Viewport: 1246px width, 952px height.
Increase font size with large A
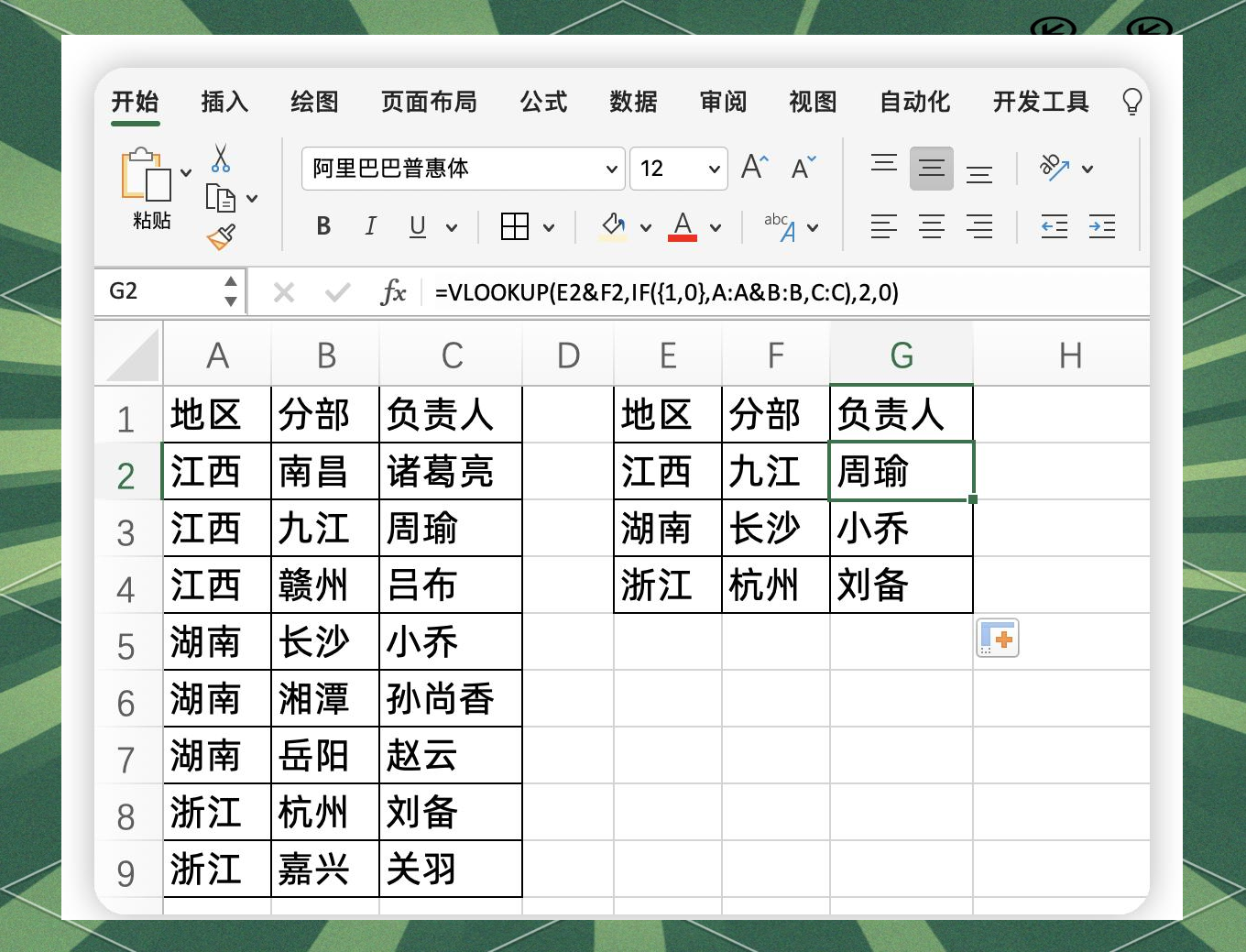tap(755, 167)
